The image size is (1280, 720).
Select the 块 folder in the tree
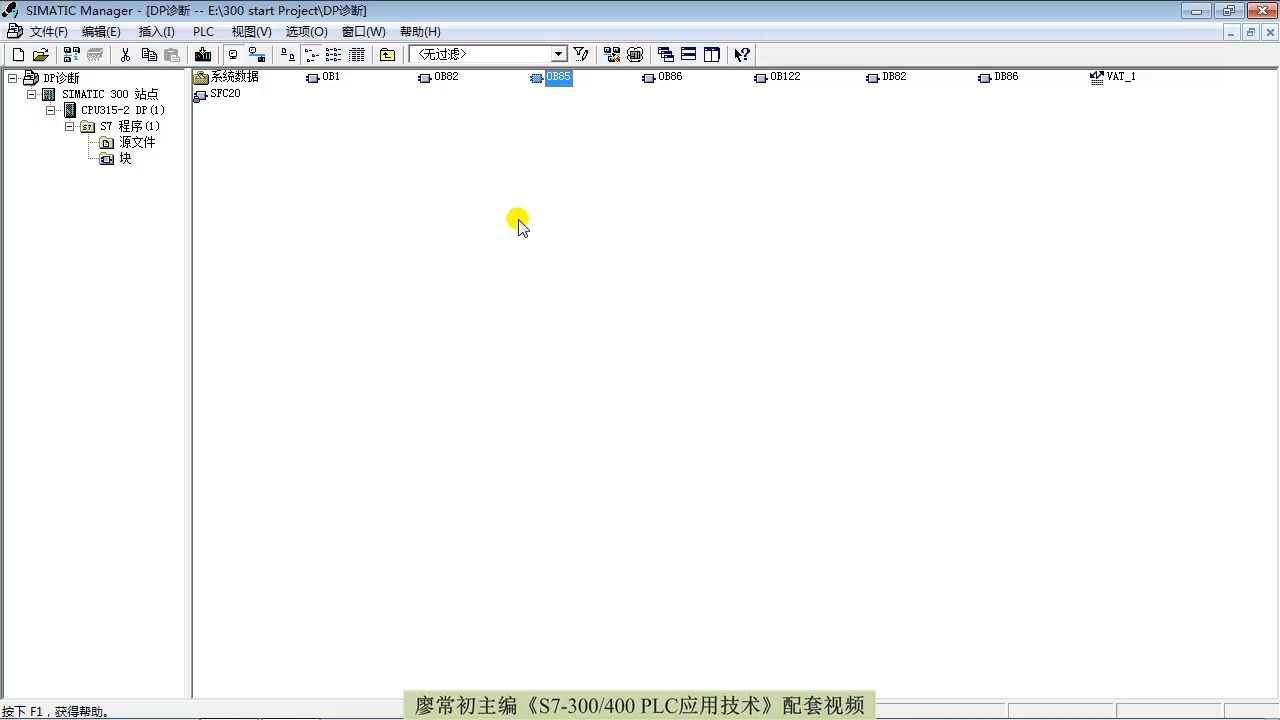(125, 158)
